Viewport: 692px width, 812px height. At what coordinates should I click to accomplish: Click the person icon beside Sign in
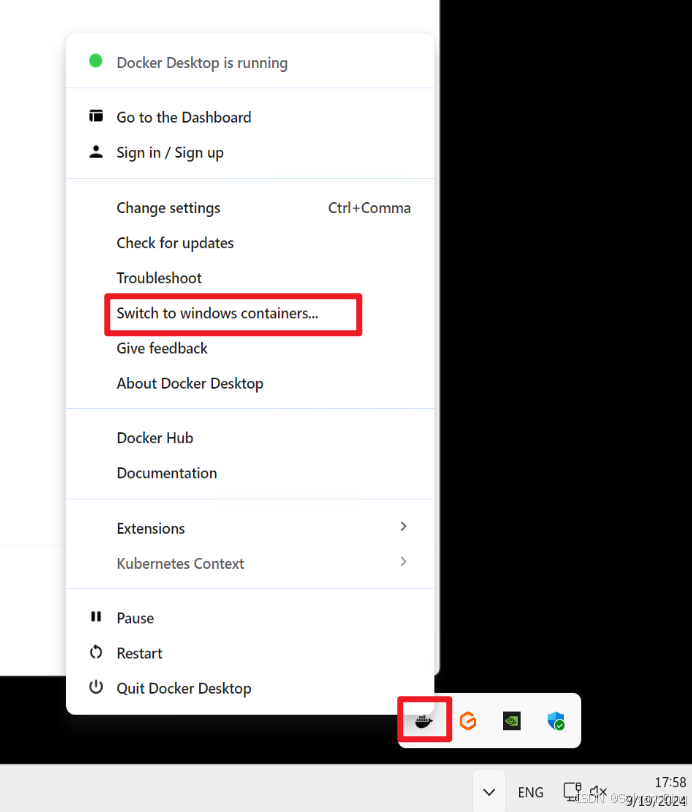[96, 152]
